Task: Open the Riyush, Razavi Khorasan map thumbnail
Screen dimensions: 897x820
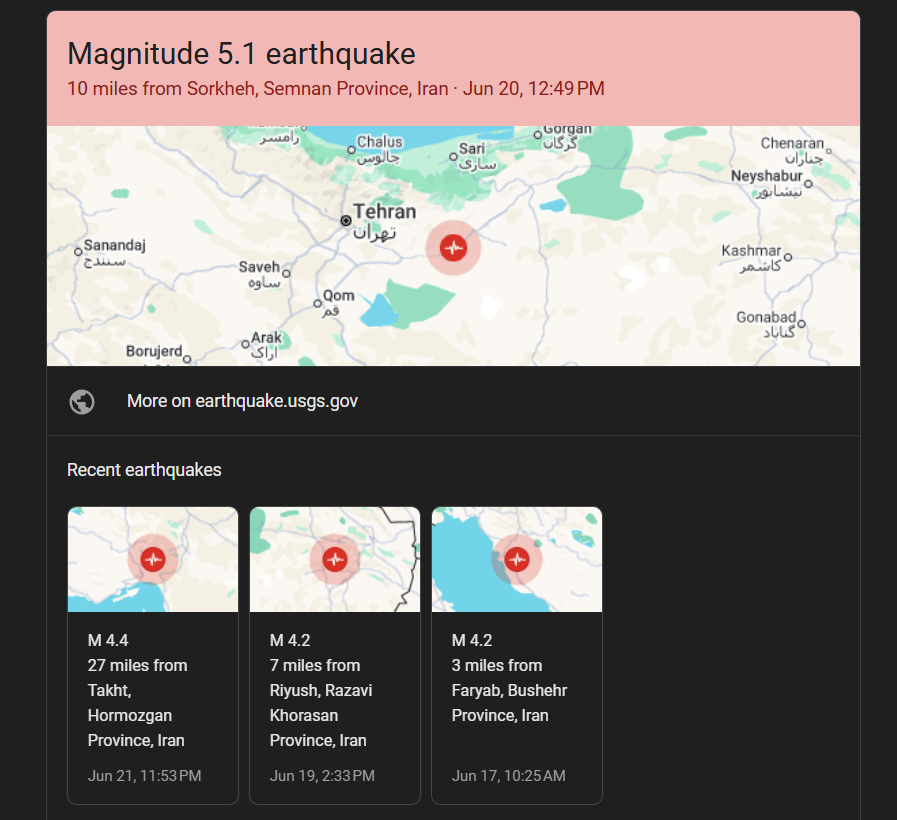Action: (x=335, y=559)
